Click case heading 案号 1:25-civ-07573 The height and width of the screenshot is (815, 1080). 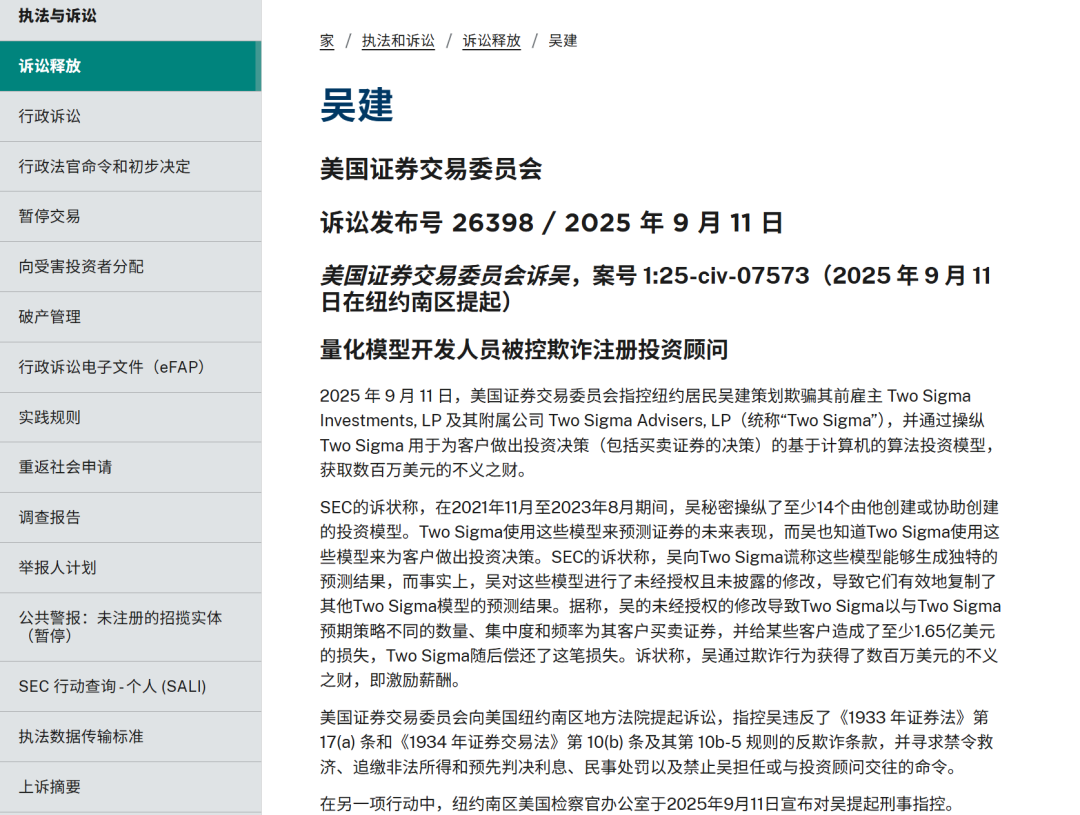click(x=655, y=289)
